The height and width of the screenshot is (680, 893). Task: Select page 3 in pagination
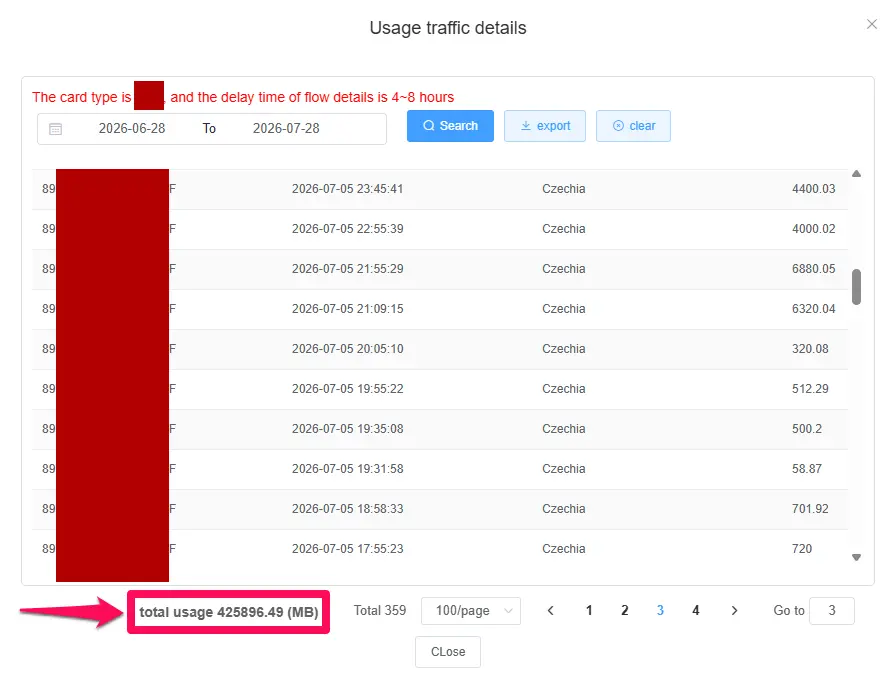(660, 611)
